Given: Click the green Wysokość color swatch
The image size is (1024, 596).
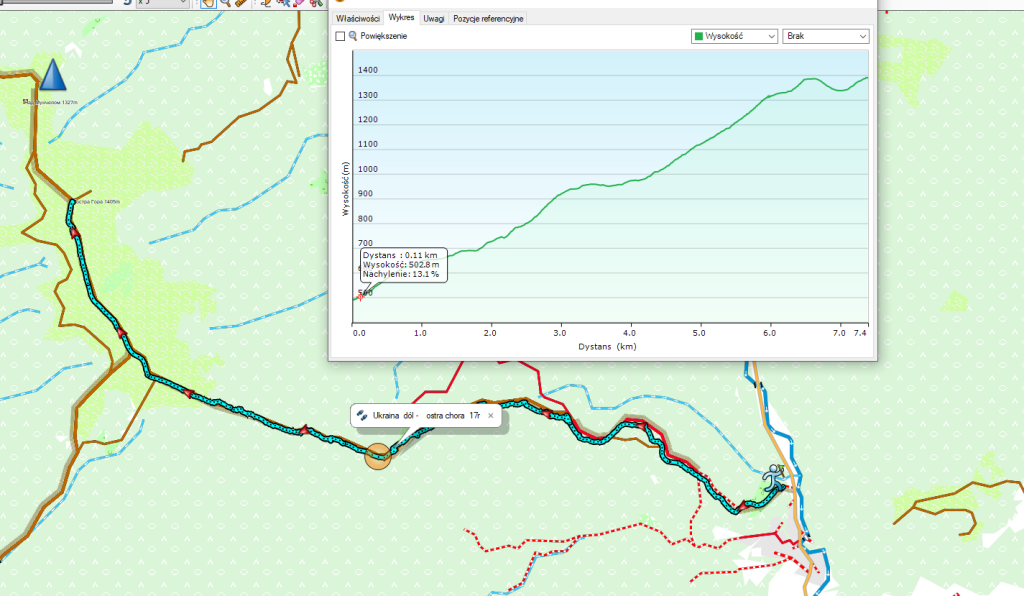Looking at the screenshot, I should pos(699,36).
